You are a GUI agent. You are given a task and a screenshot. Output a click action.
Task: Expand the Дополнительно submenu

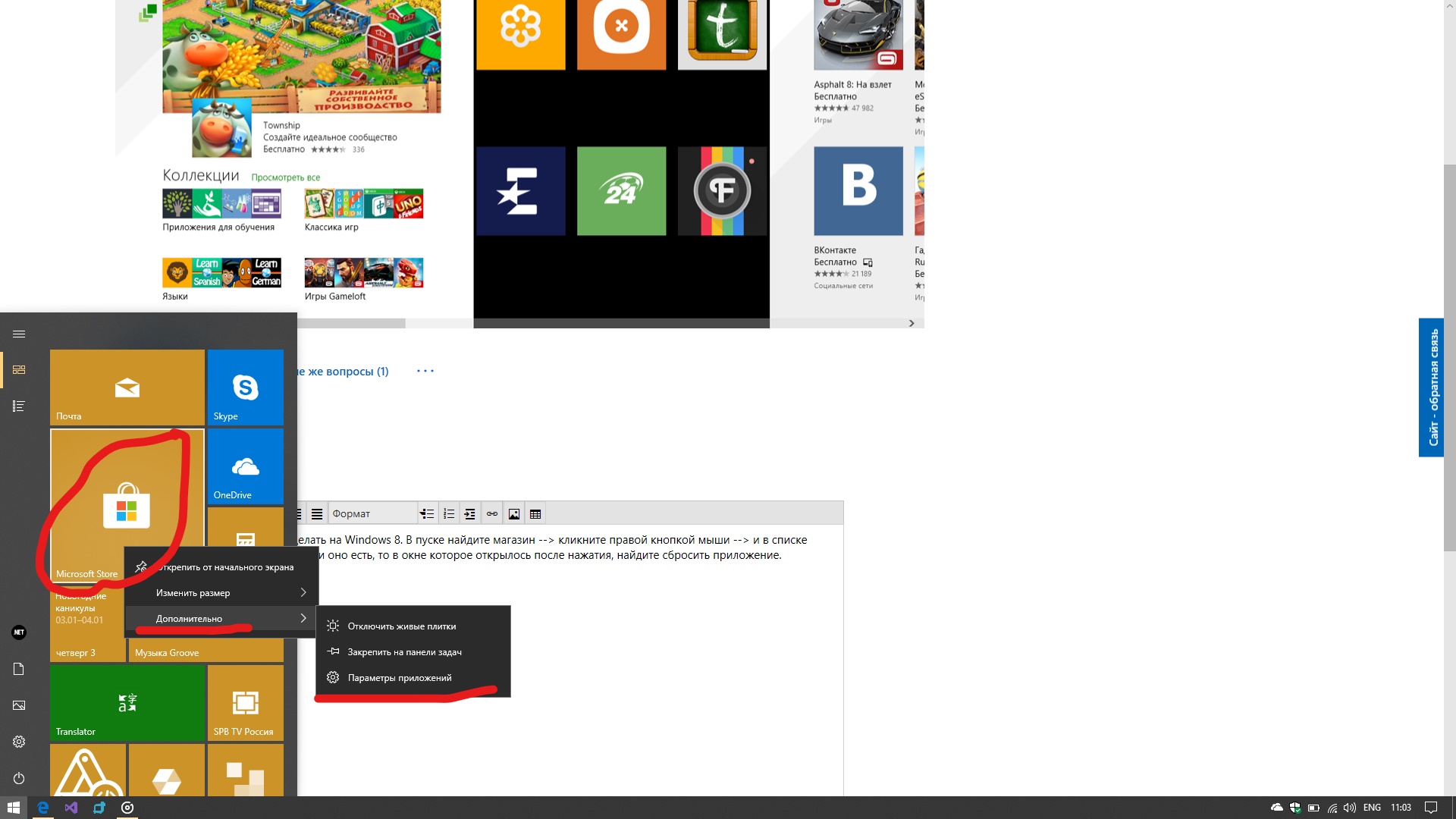pyautogui.click(x=221, y=619)
